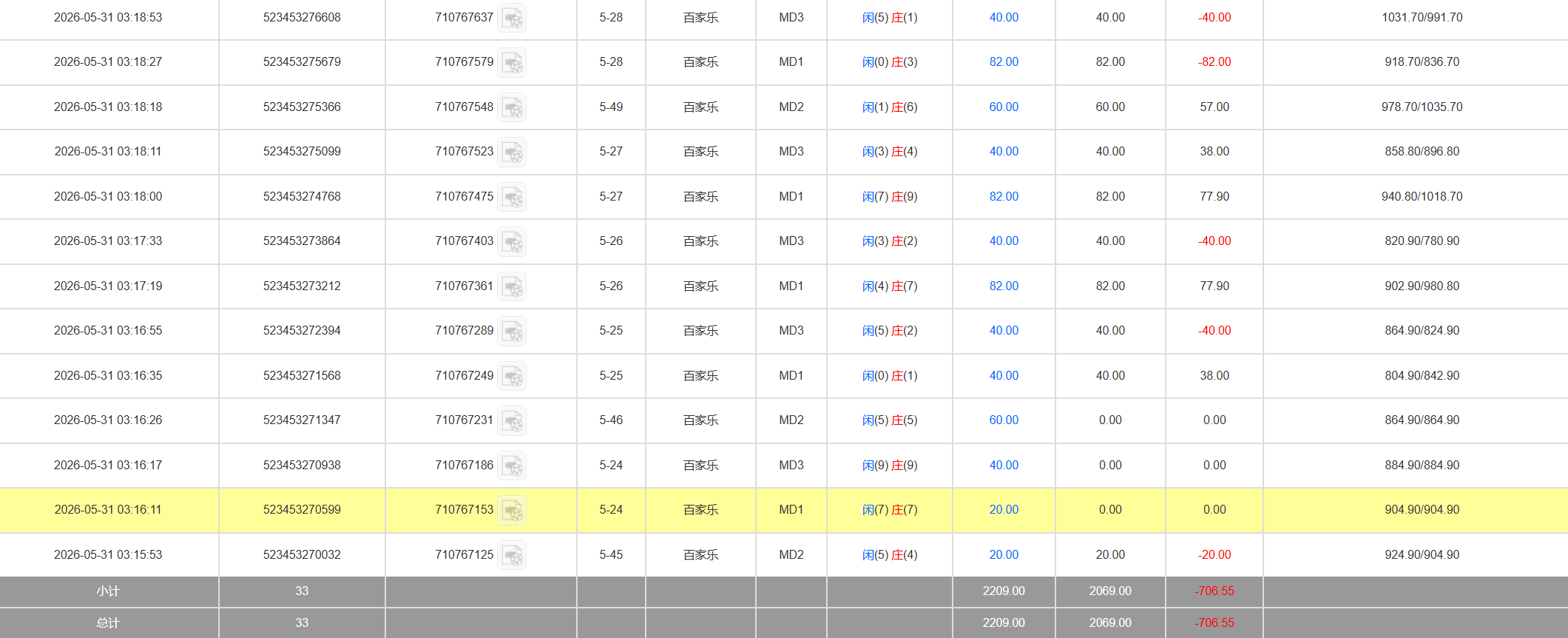Open bet amount 40.00 link for 03:18:53 row
The image size is (1568, 638).
coord(1004,17)
